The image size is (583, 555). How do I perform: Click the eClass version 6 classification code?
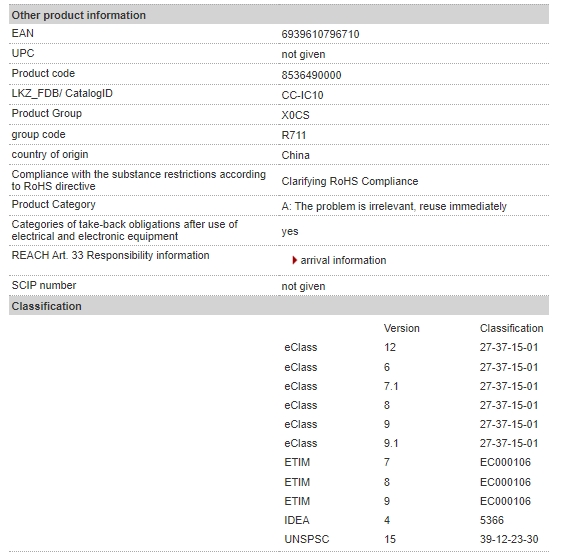point(509,367)
